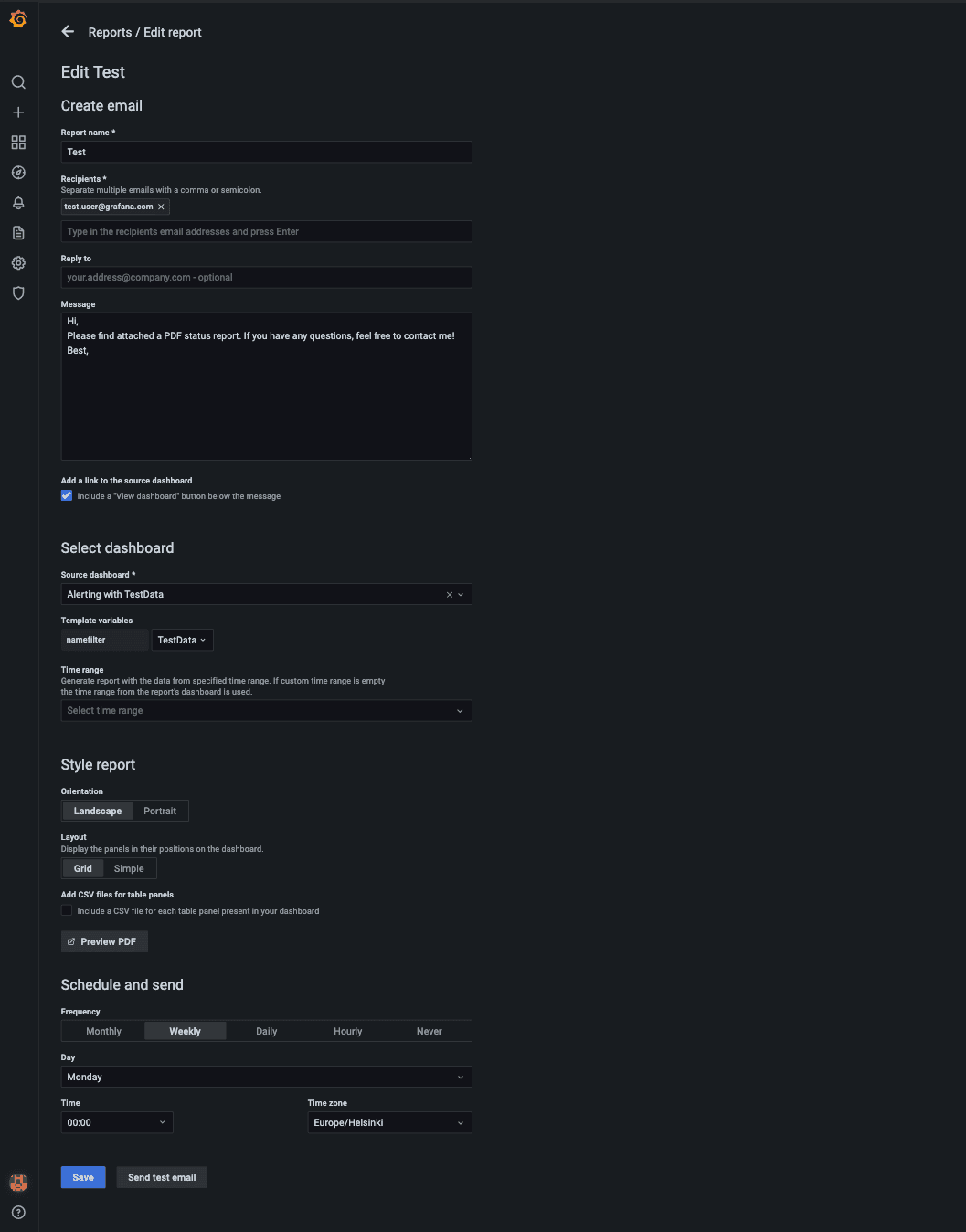The image size is (966, 1232).
Task: Click the Grafana logo icon
Action: coord(18,19)
